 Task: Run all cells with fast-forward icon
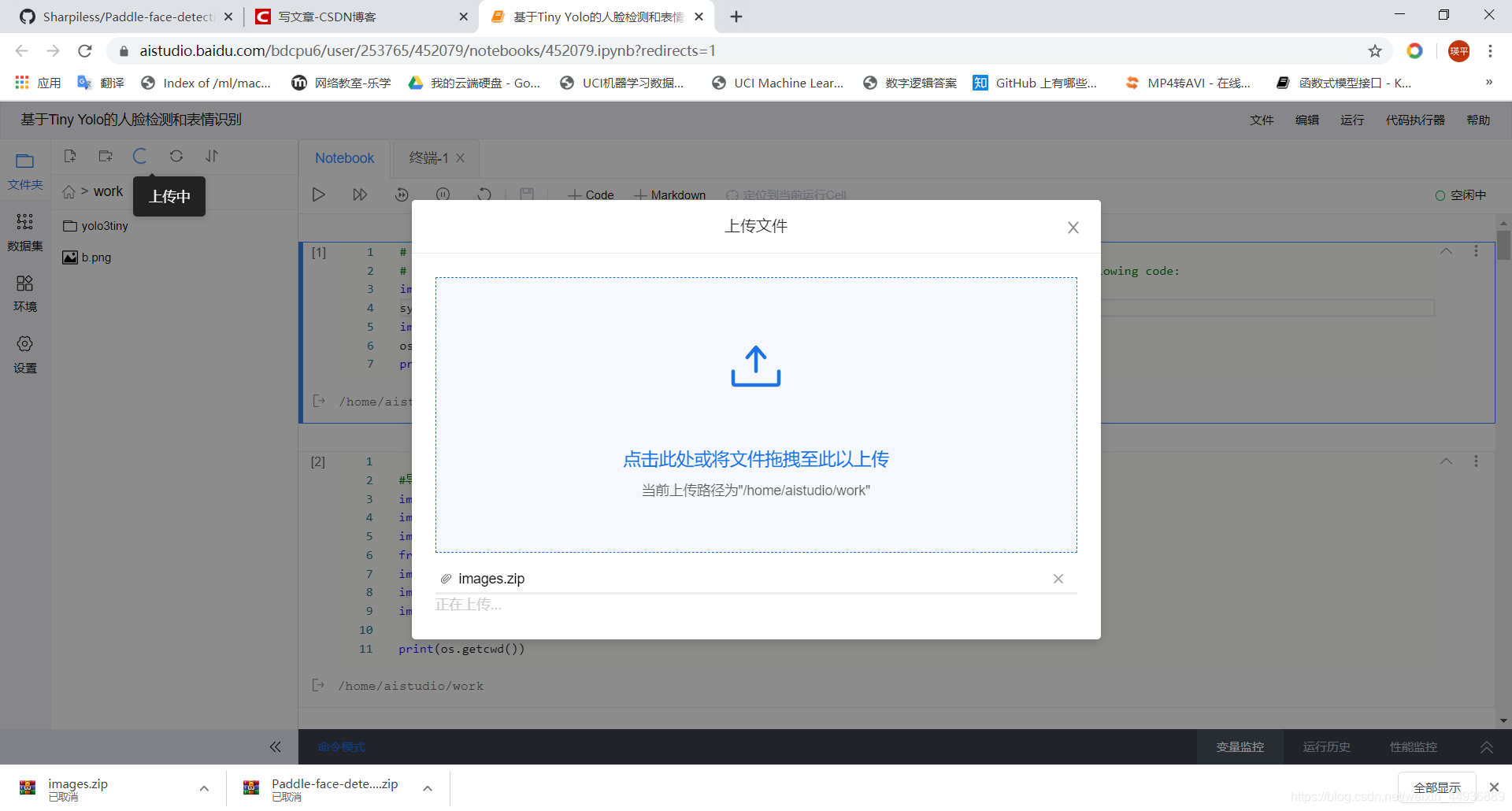[360, 194]
